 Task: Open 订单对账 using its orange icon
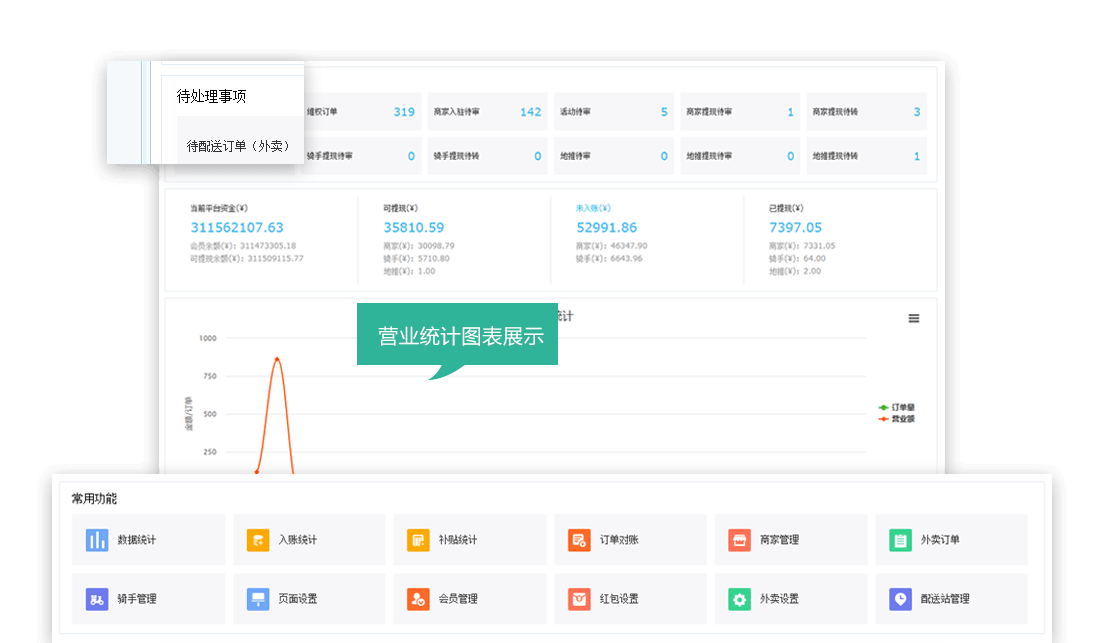[579, 540]
